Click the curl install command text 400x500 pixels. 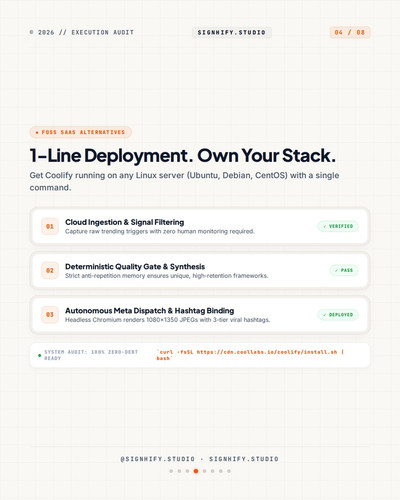[250, 355]
